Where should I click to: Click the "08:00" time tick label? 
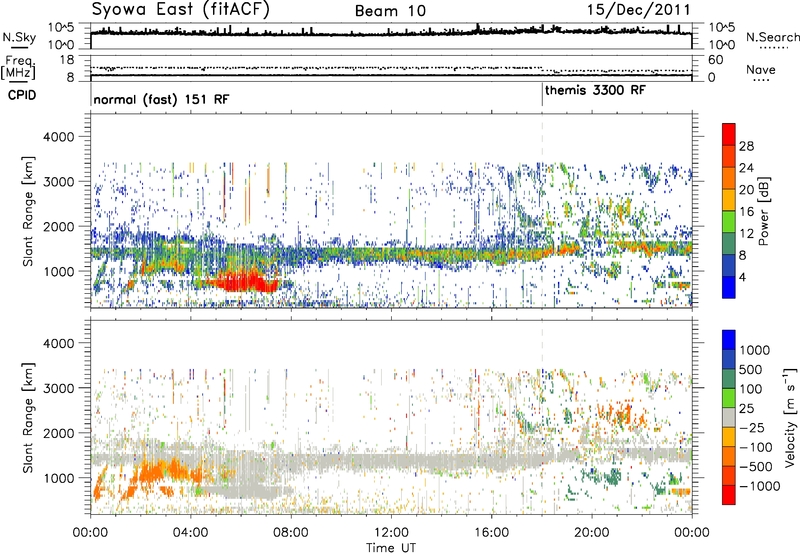pos(291,533)
